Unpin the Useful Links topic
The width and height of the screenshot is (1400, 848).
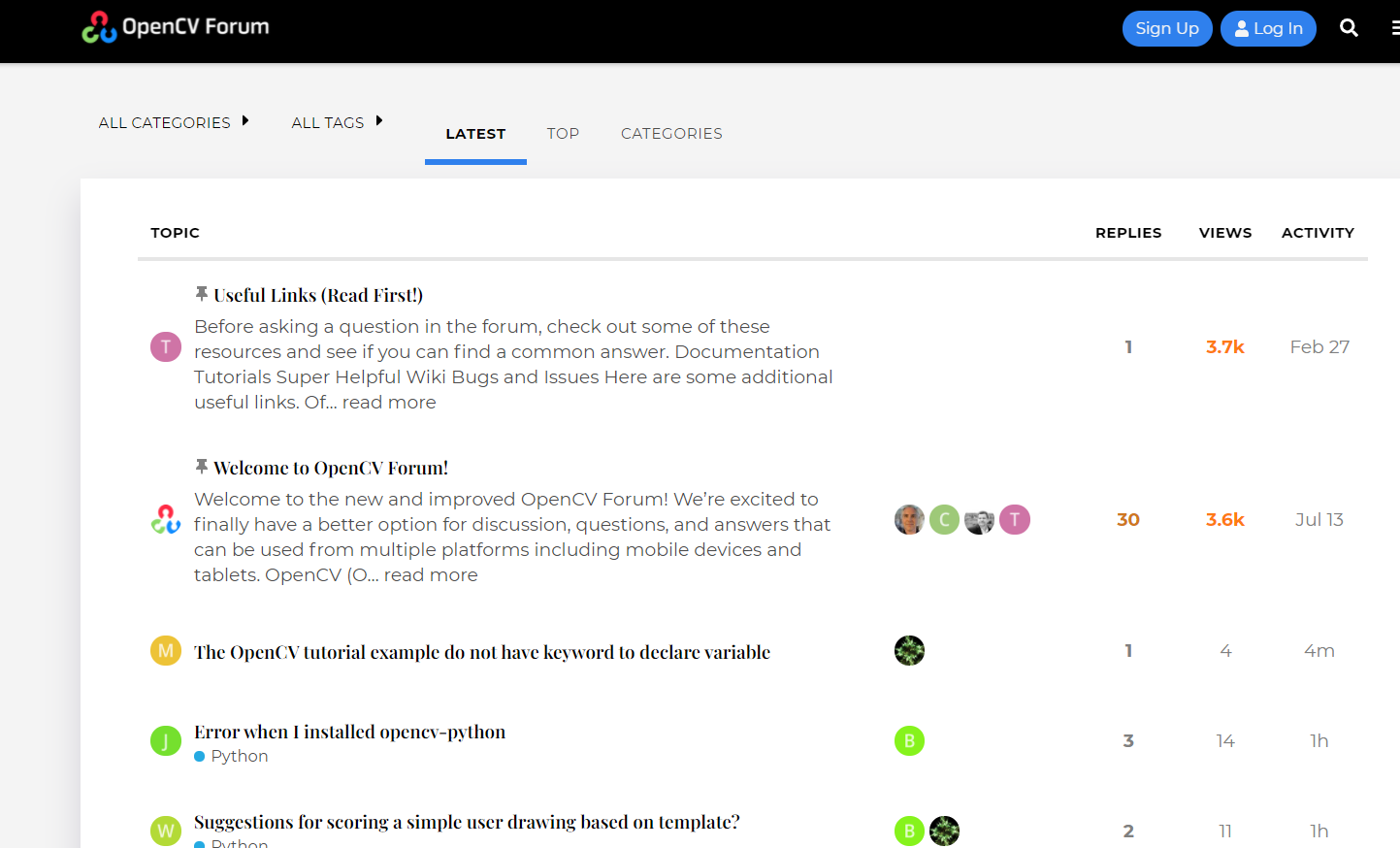coord(202,292)
